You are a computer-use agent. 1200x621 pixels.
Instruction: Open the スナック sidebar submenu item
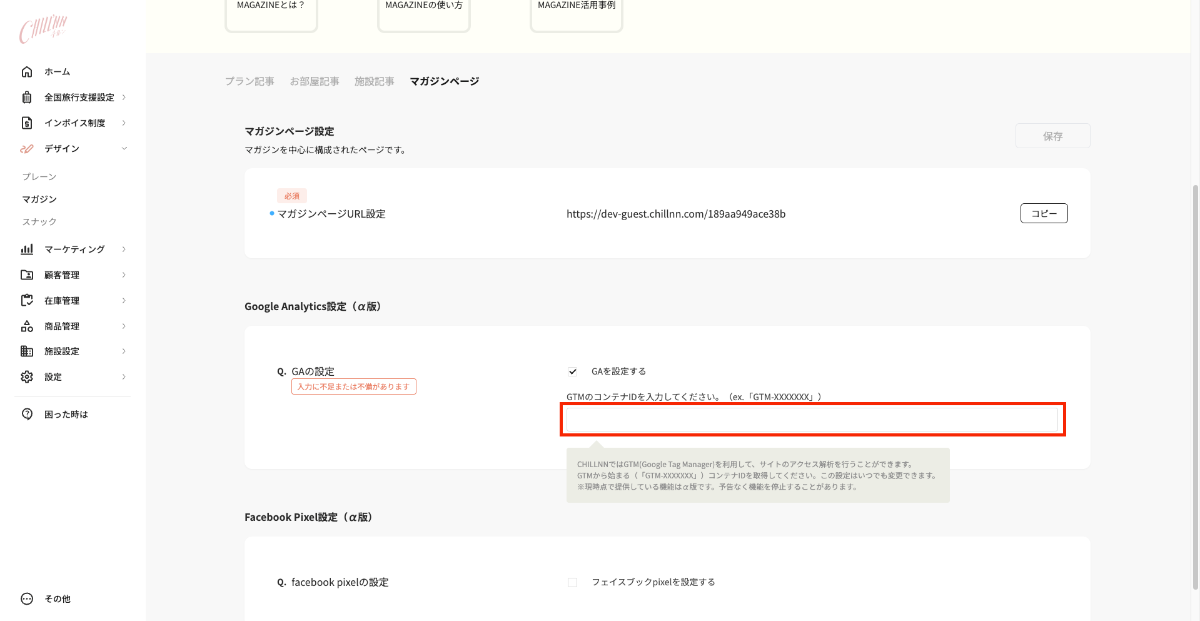click(x=40, y=221)
